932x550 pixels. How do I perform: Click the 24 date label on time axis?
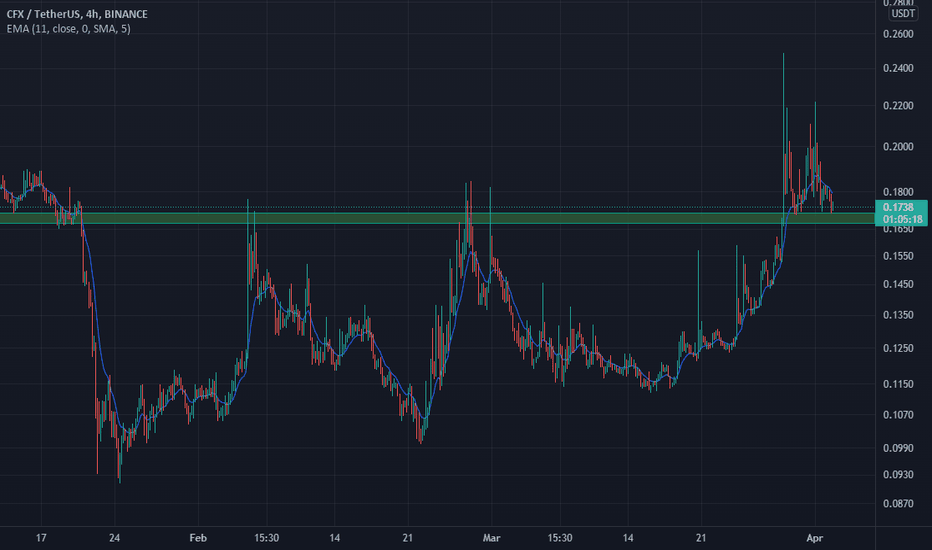(x=115, y=538)
